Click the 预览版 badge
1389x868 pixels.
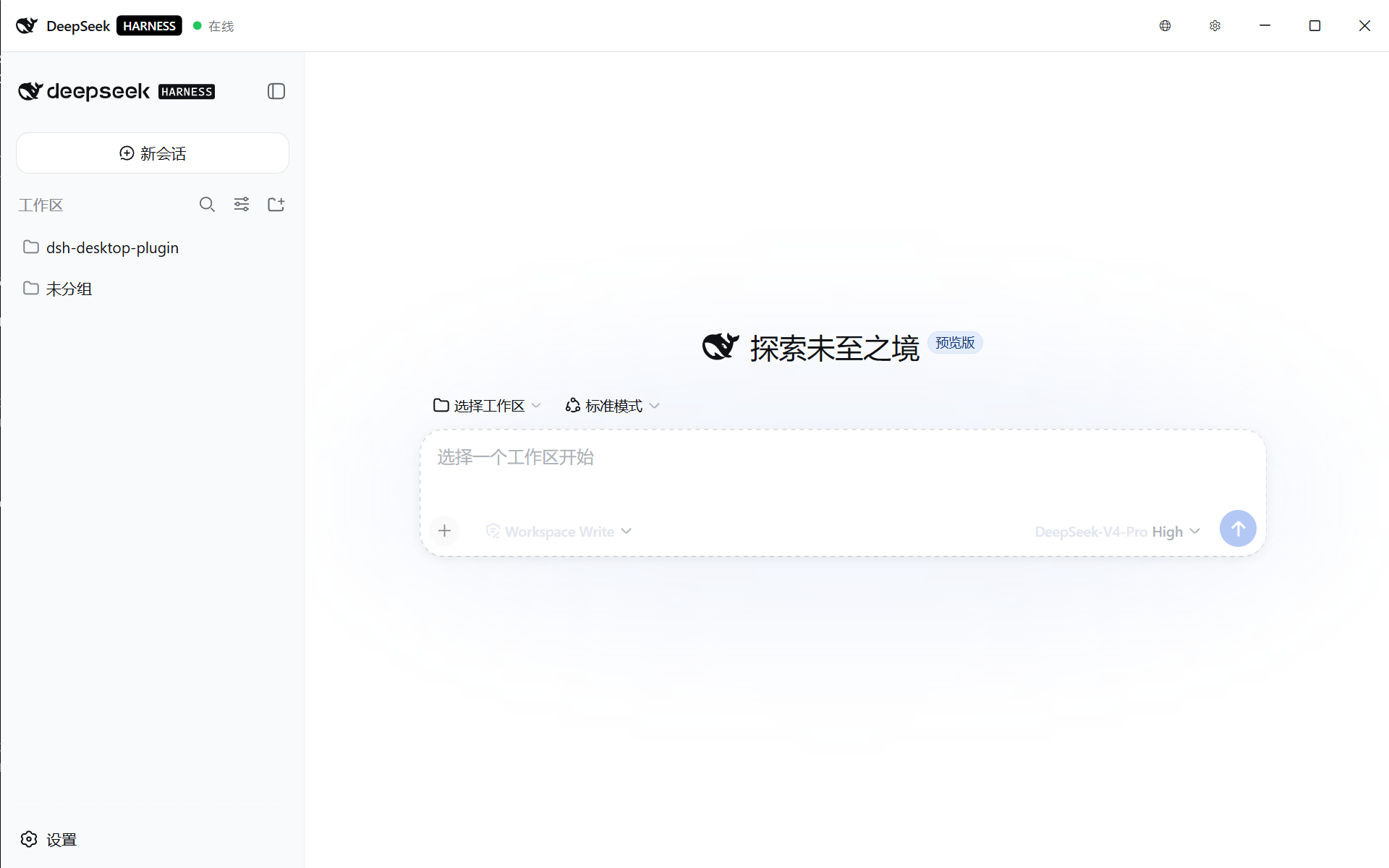[x=955, y=343]
